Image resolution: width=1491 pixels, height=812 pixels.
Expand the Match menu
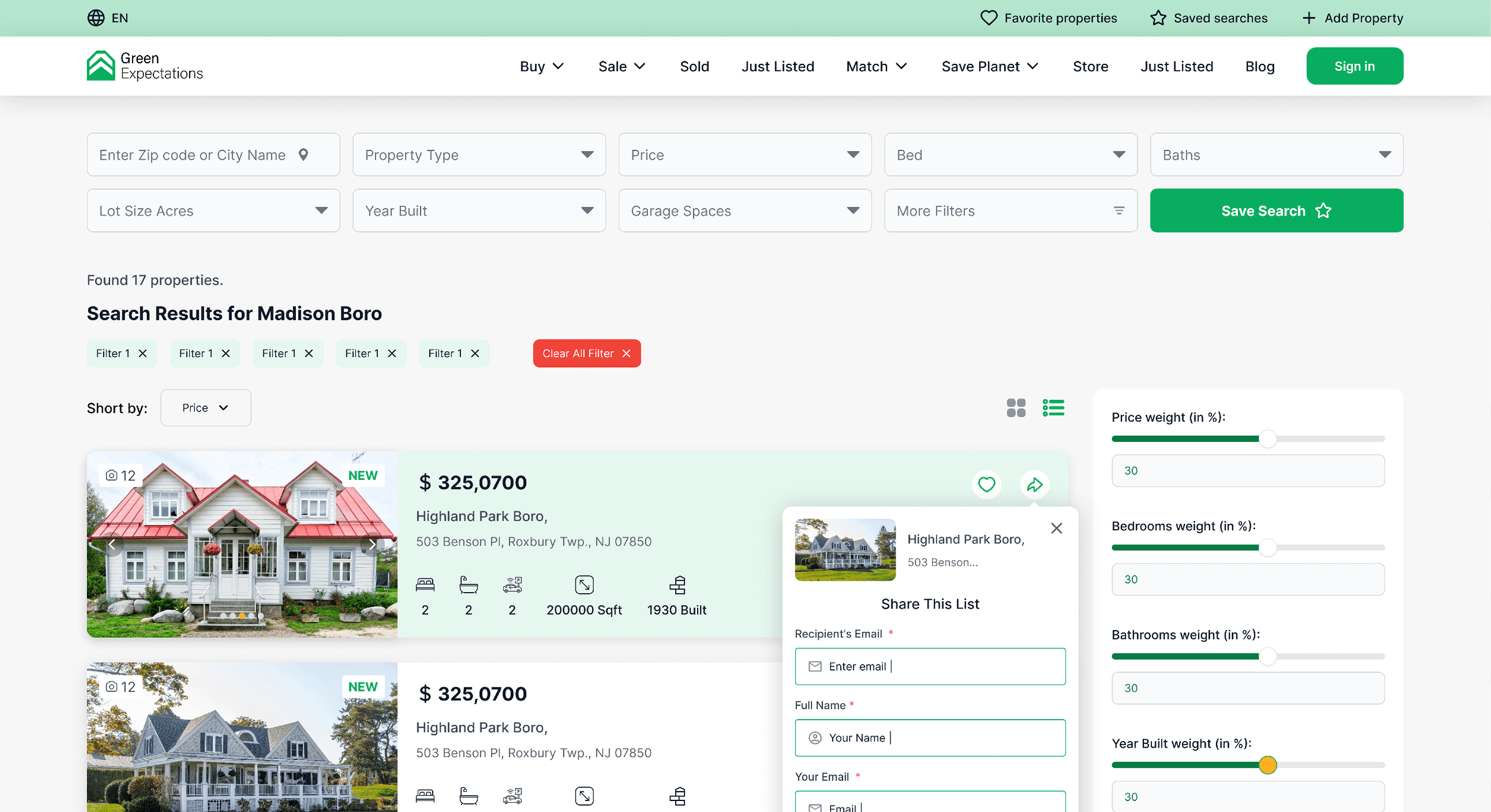[877, 66]
